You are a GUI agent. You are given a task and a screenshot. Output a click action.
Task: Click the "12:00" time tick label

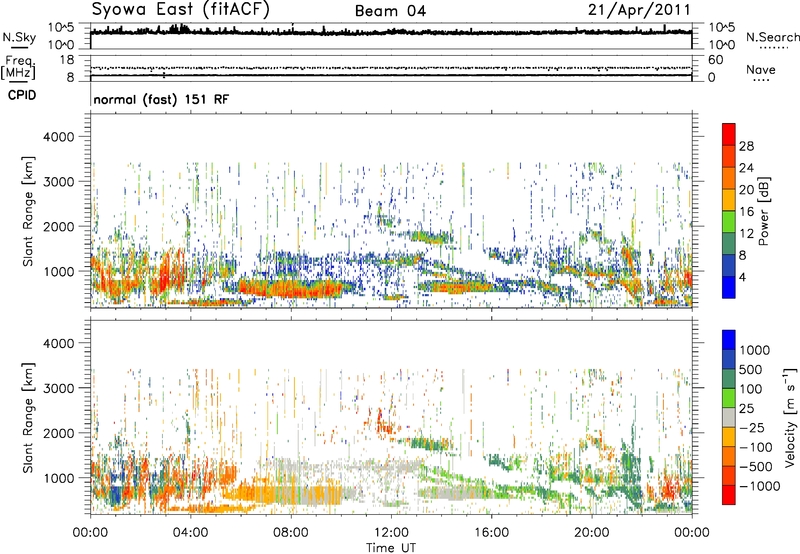coord(391,533)
